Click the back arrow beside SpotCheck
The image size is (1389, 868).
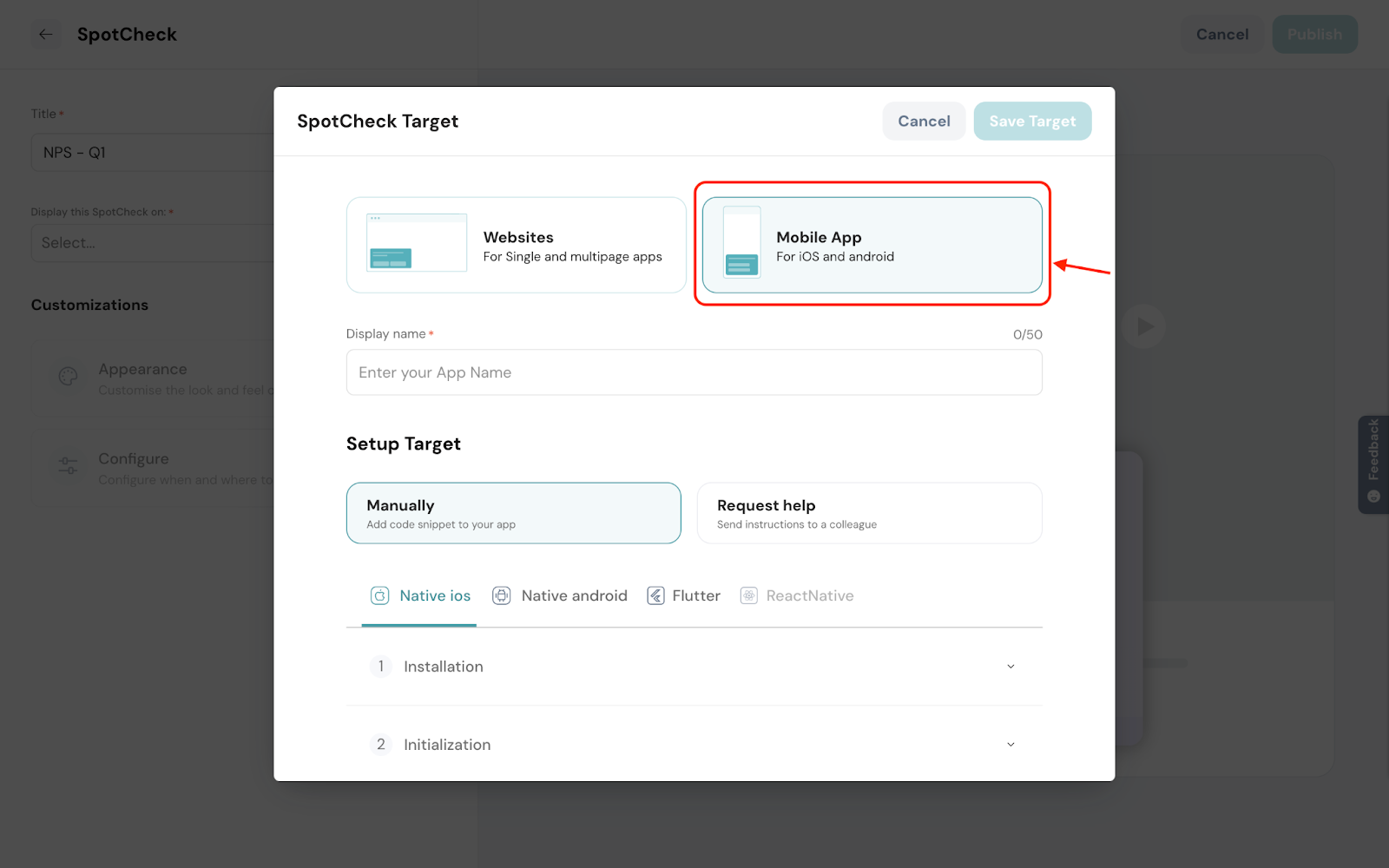(x=46, y=35)
